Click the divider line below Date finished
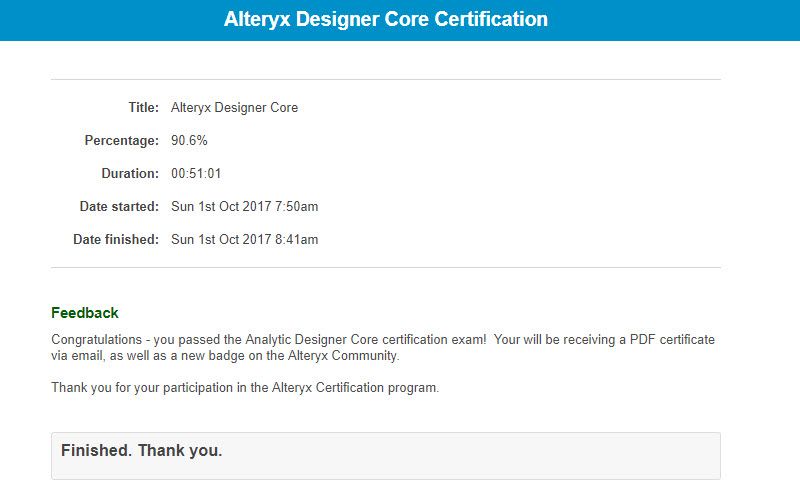This screenshot has height=503, width=800. point(386,267)
